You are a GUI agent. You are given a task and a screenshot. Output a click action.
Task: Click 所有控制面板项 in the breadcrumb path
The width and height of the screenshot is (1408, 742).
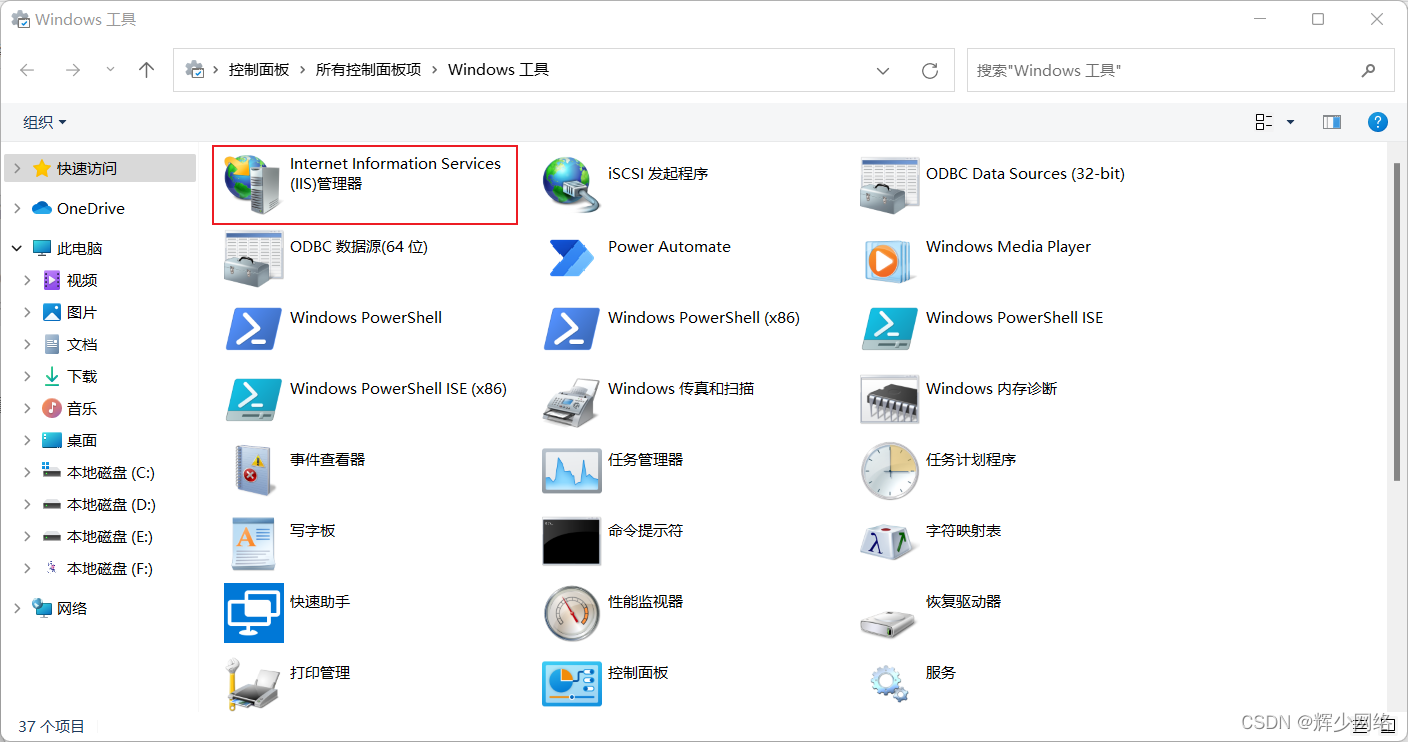(369, 70)
